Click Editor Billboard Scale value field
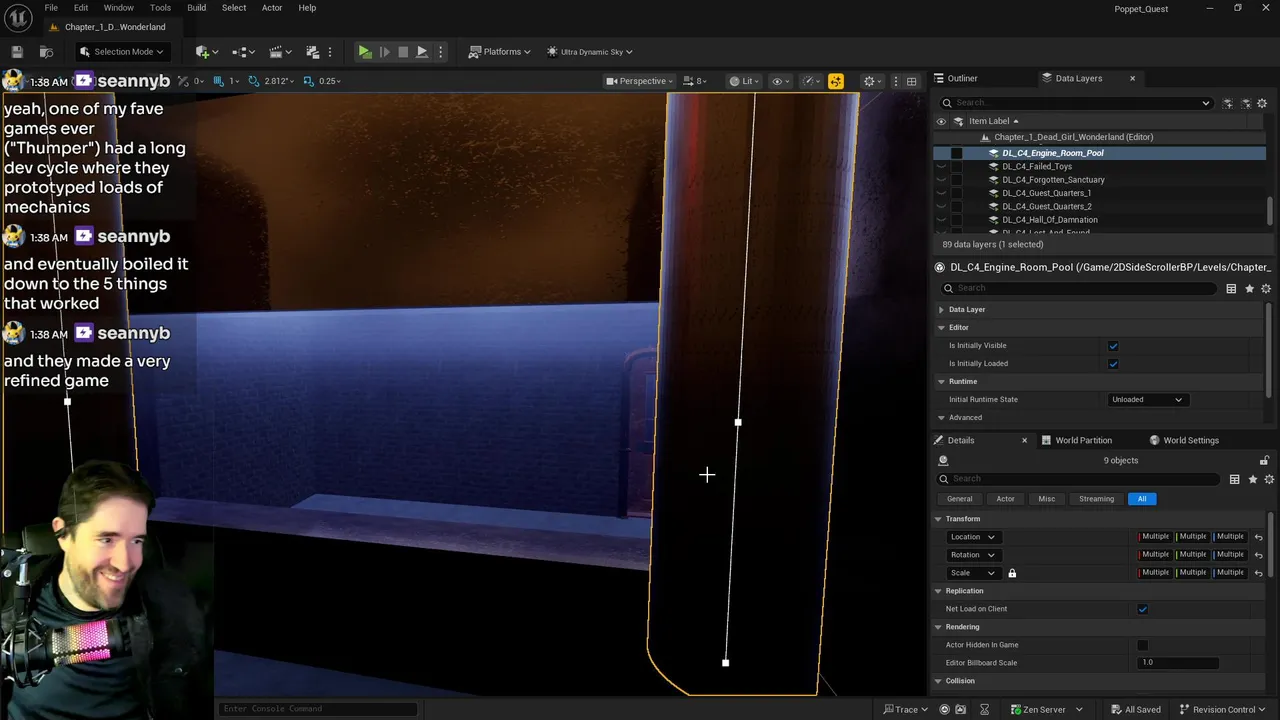Screen dimensions: 1280x720 (1178, 663)
